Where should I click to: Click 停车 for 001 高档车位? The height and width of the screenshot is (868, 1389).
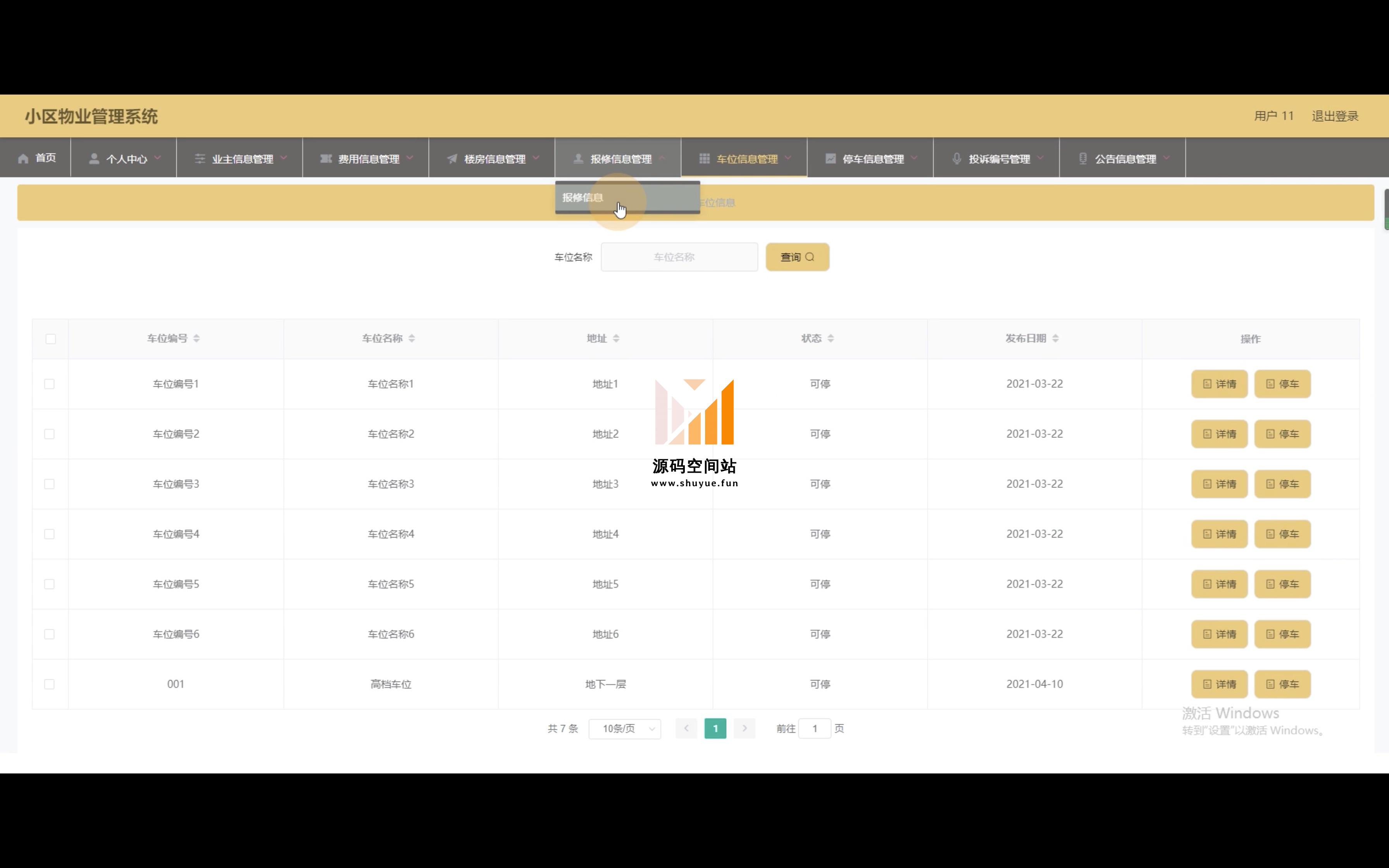tap(1282, 684)
